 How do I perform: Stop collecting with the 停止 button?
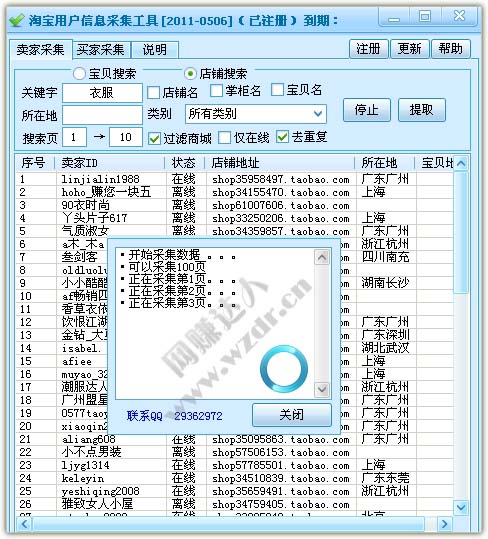point(367,110)
